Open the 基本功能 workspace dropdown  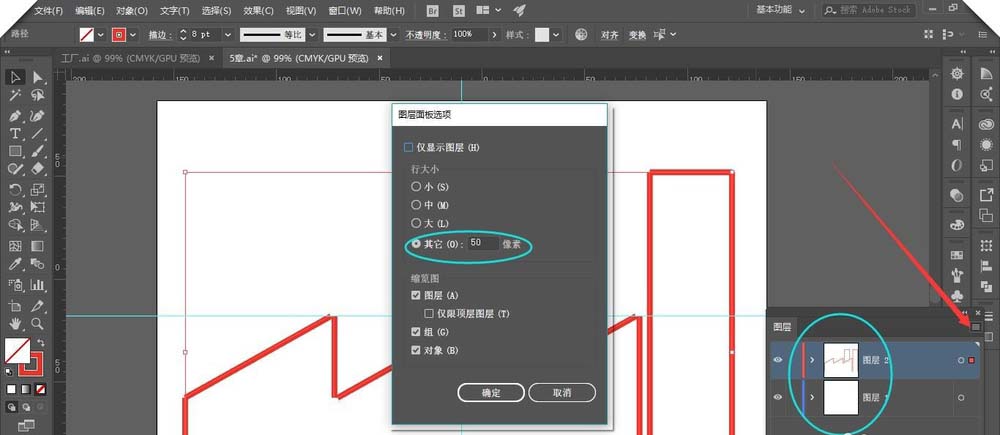782,10
